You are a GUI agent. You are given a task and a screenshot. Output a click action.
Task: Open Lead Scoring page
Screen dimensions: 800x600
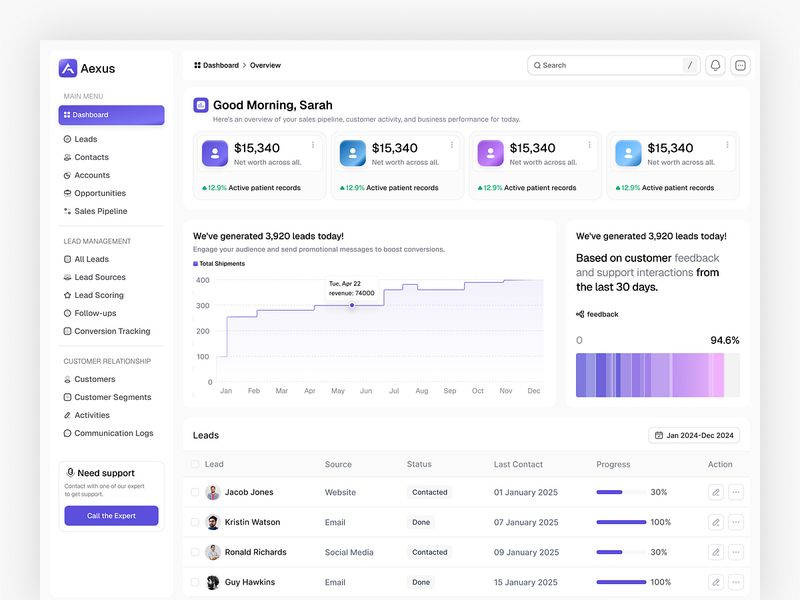(x=94, y=295)
